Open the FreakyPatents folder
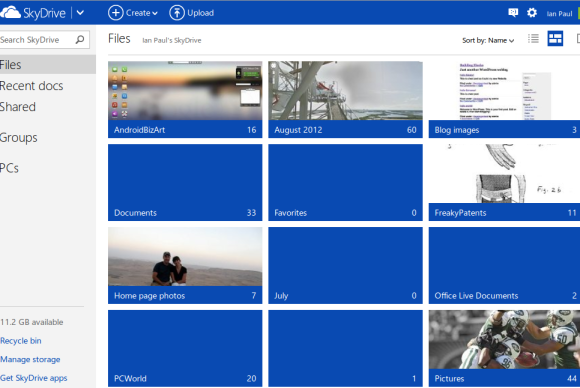This screenshot has width=580, height=388. 504,182
